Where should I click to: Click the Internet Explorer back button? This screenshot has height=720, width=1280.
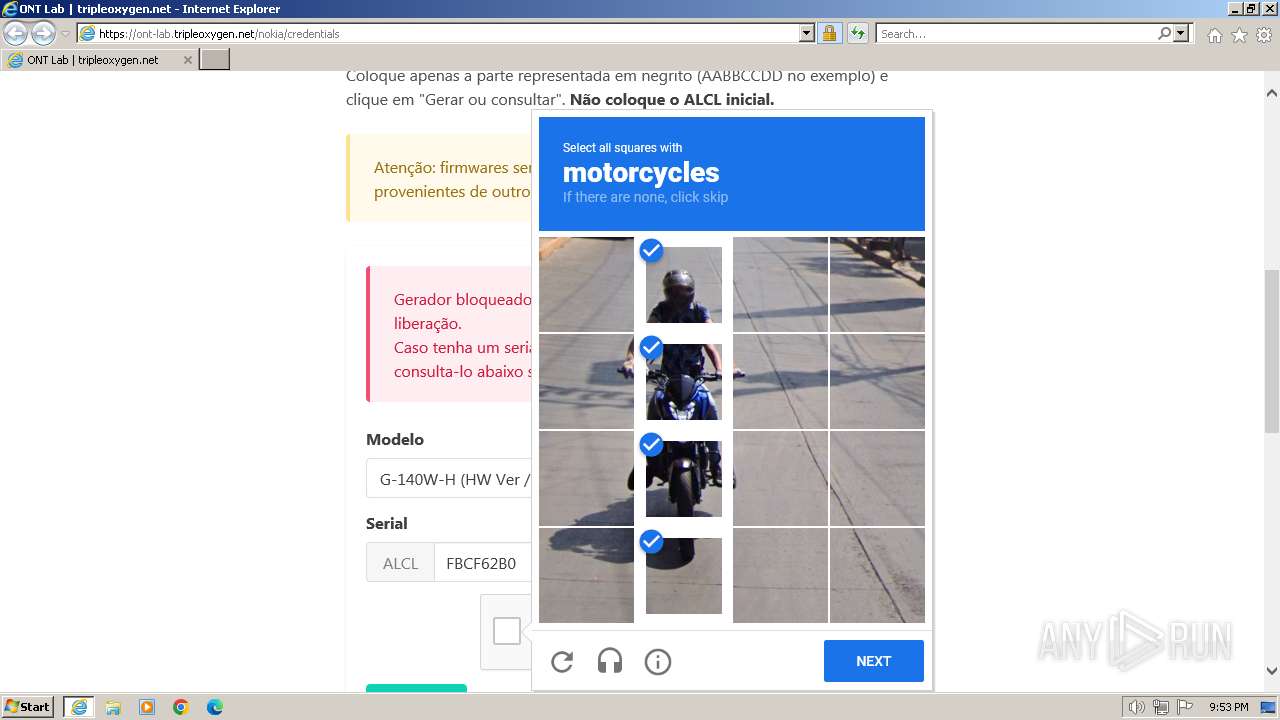click(x=16, y=33)
